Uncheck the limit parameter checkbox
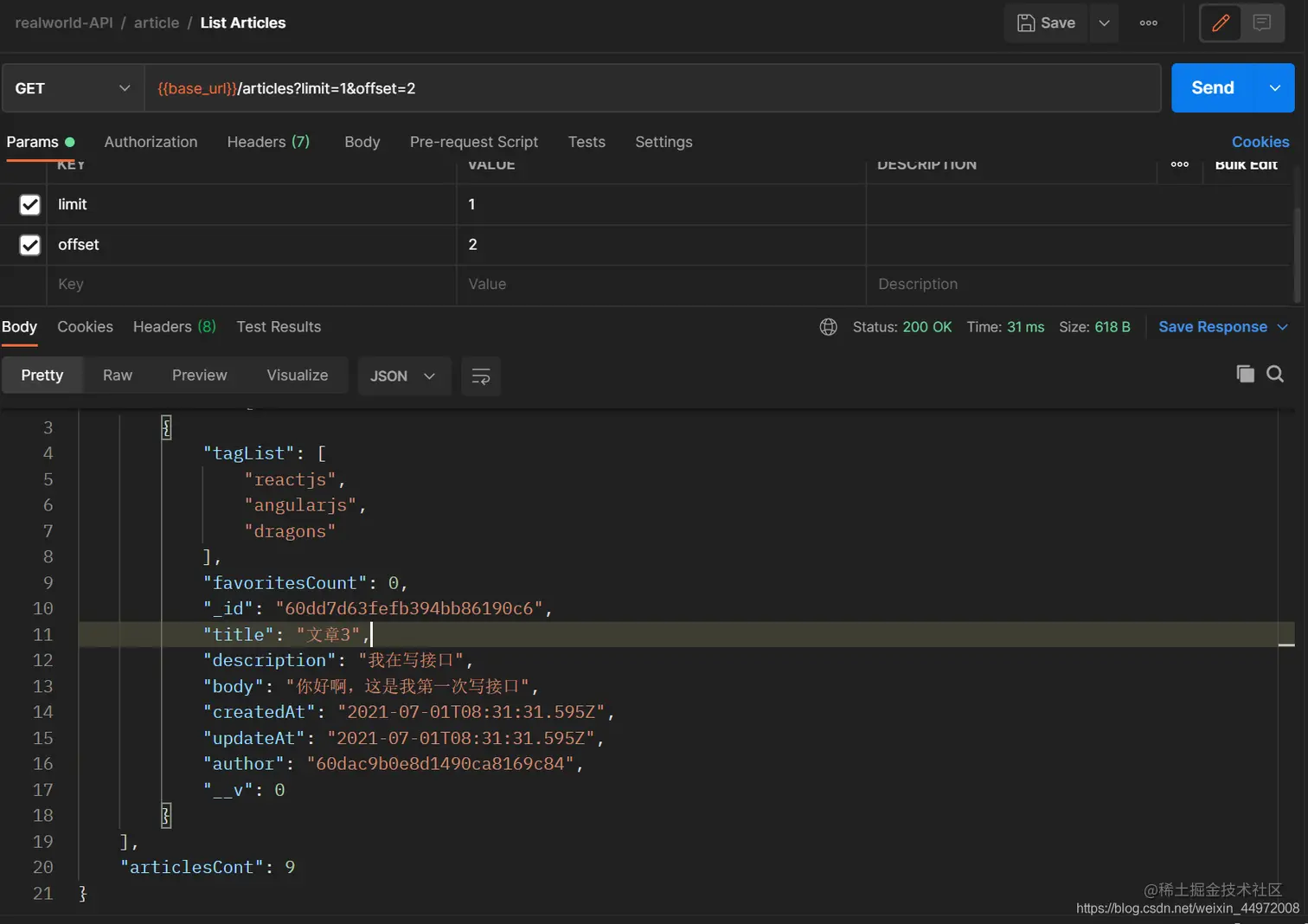The image size is (1308, 924). click(x=29, y=204)
